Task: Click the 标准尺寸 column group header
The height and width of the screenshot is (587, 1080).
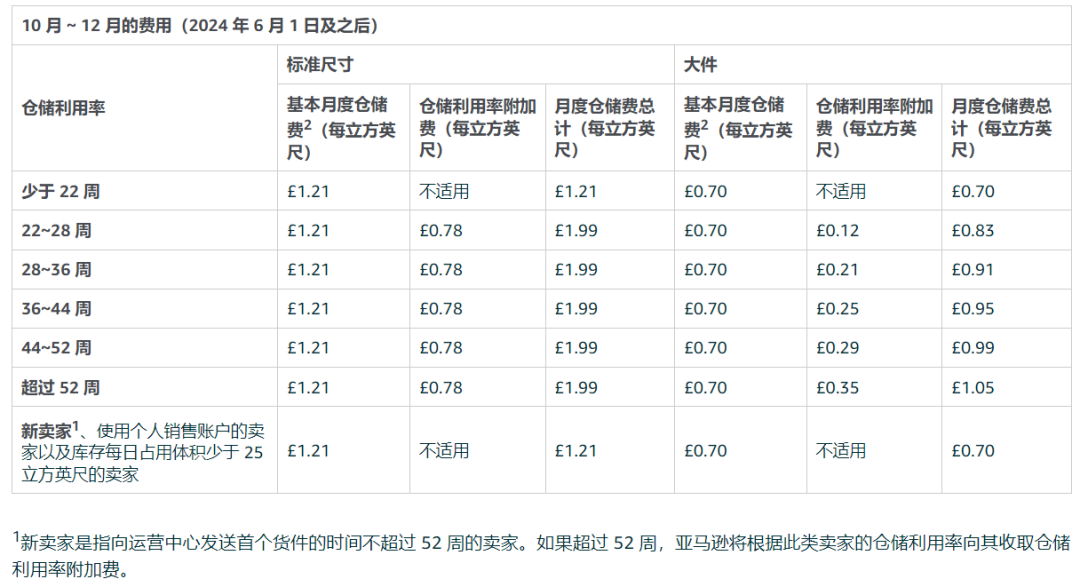Action: [320, 65]
